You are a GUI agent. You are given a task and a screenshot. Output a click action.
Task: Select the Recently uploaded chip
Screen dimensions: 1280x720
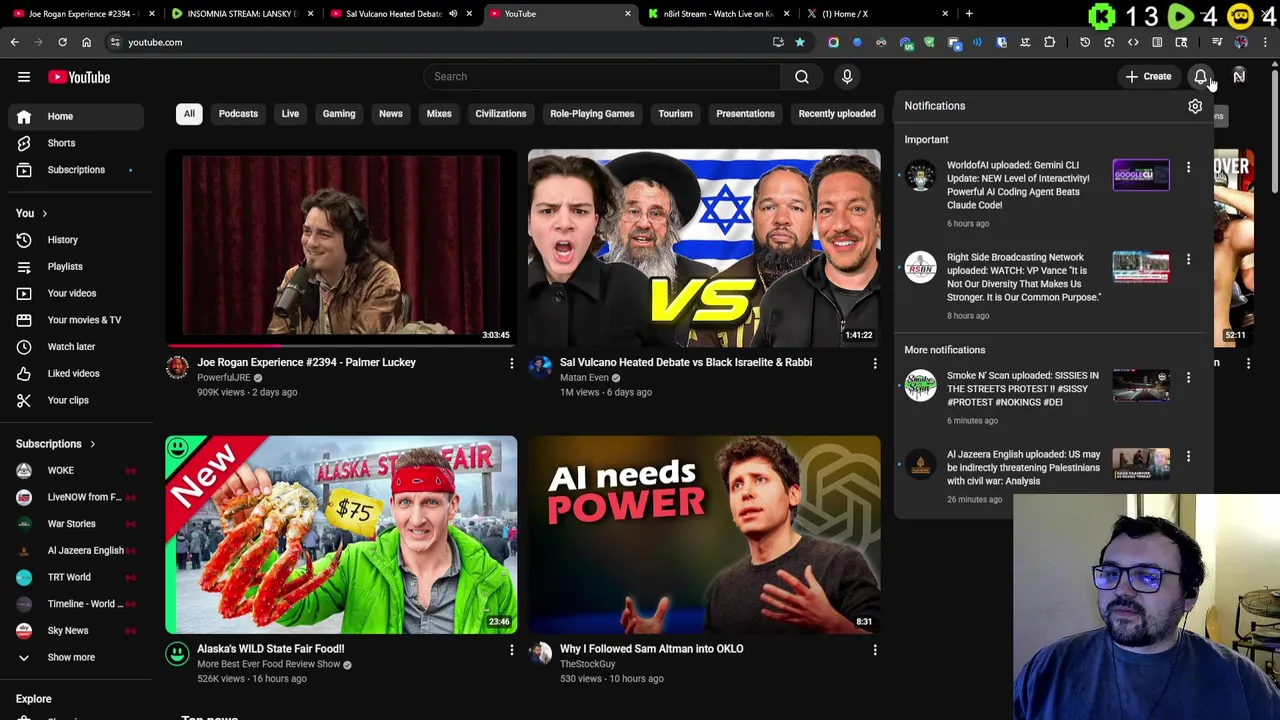click(837, 114)
